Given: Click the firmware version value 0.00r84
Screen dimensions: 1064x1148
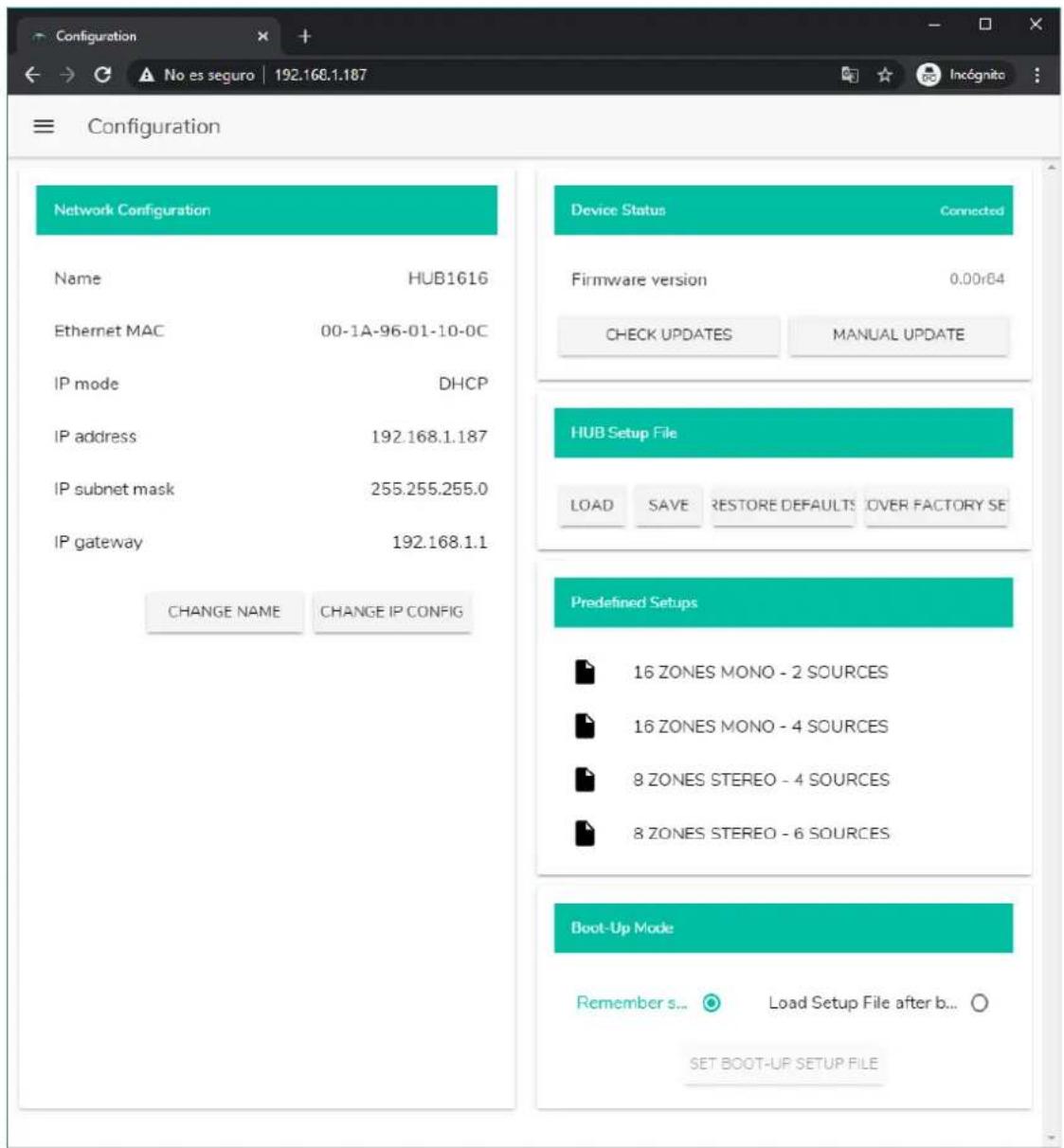Looking at the screenshot, I should (977, 278).
